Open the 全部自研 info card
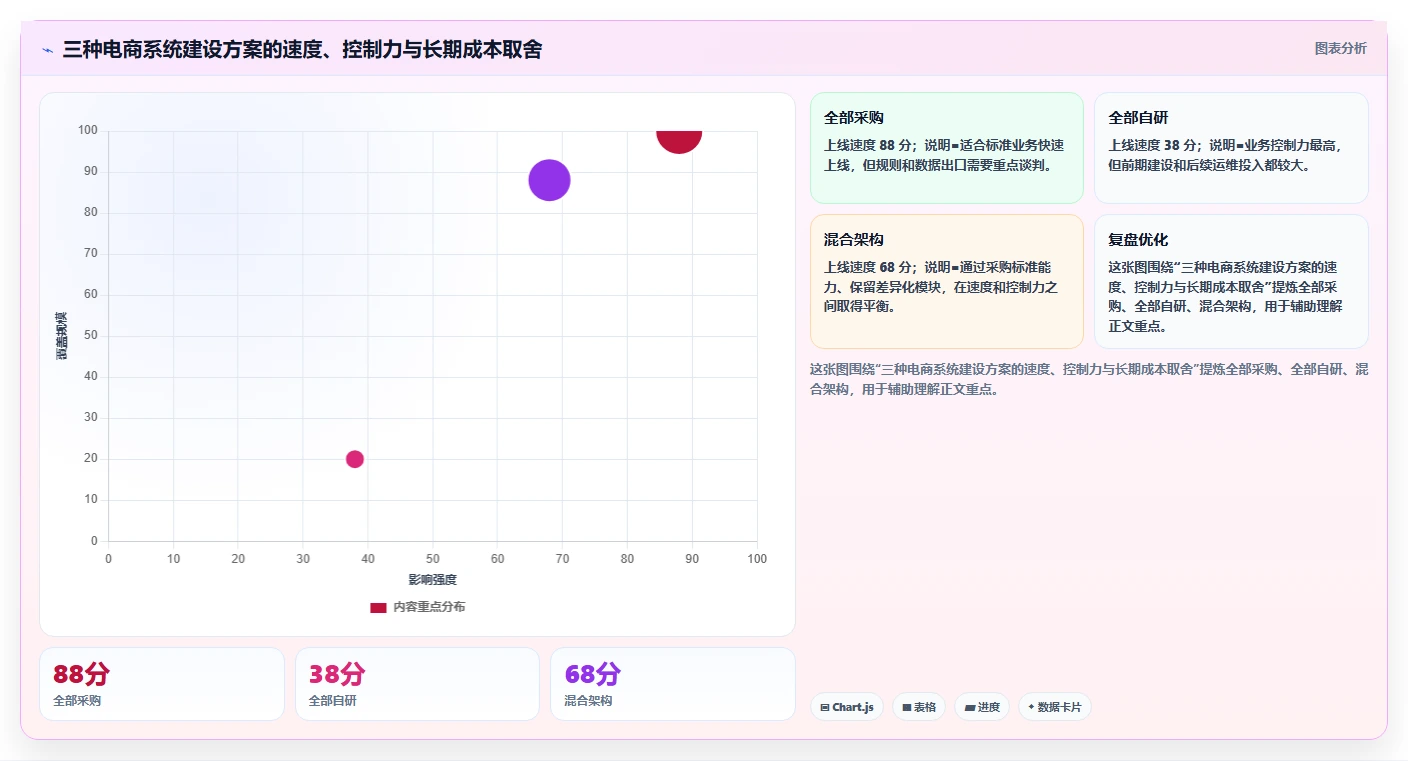This screenshot has width=1408, height=761. click(1231, 148)
